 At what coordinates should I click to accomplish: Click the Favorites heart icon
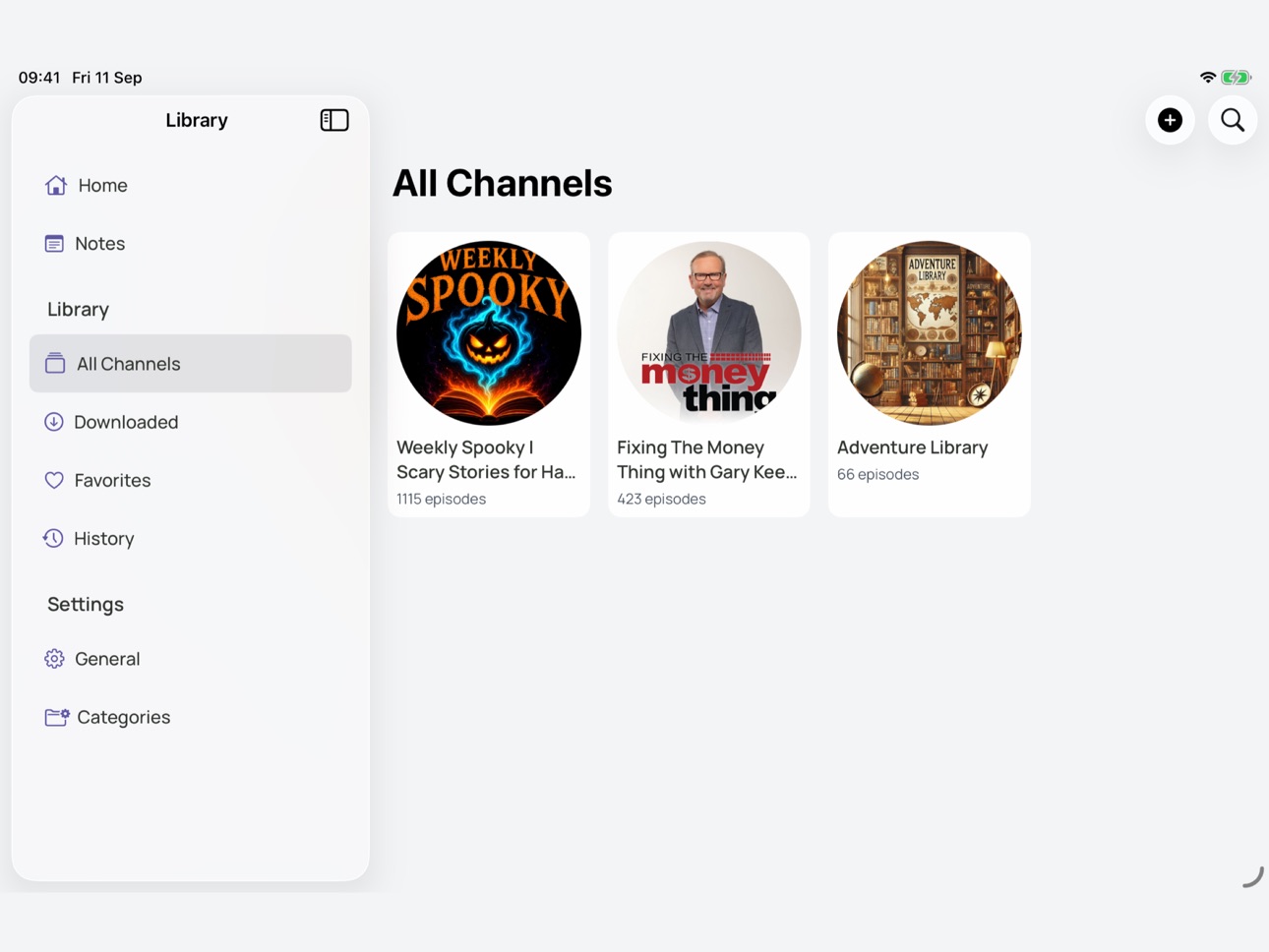54,480
